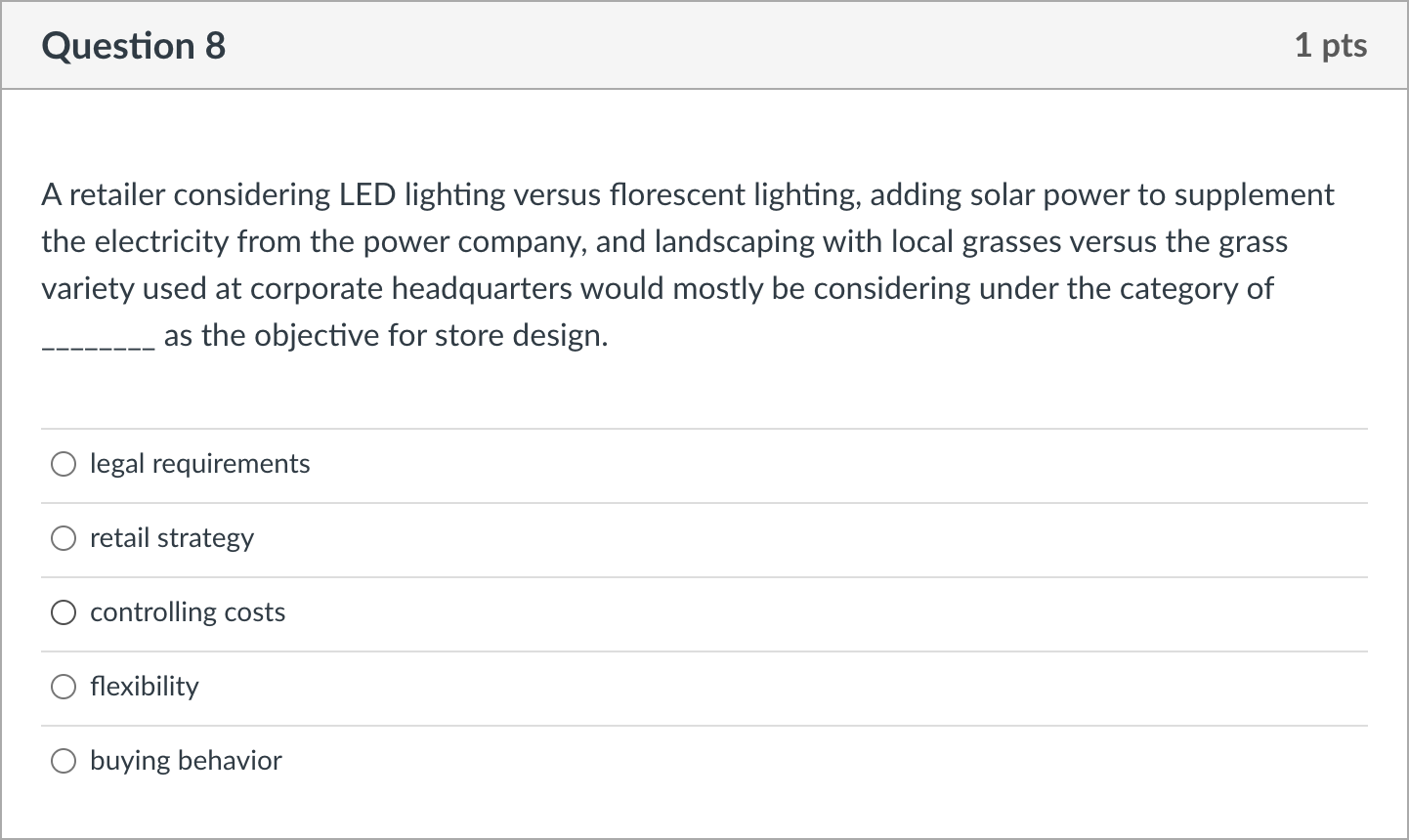Select the "buying behavior" radio button

point(64,761)
